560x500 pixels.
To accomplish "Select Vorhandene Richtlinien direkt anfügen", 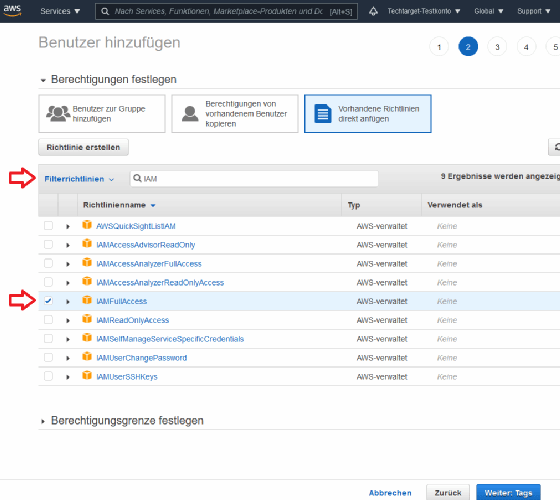I will click(368, 114).
